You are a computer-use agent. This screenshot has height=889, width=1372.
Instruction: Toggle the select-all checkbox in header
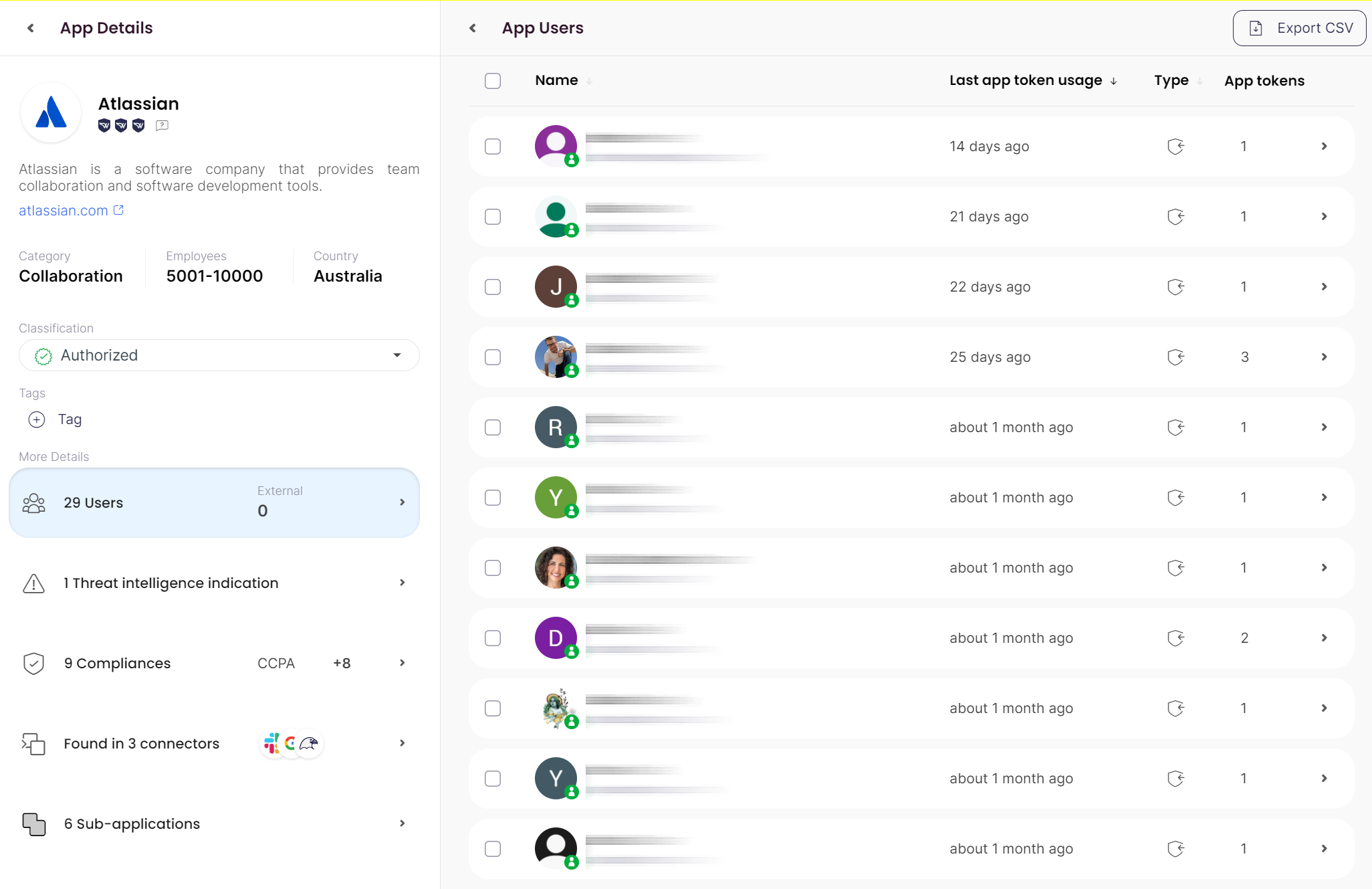coord(493,81)
